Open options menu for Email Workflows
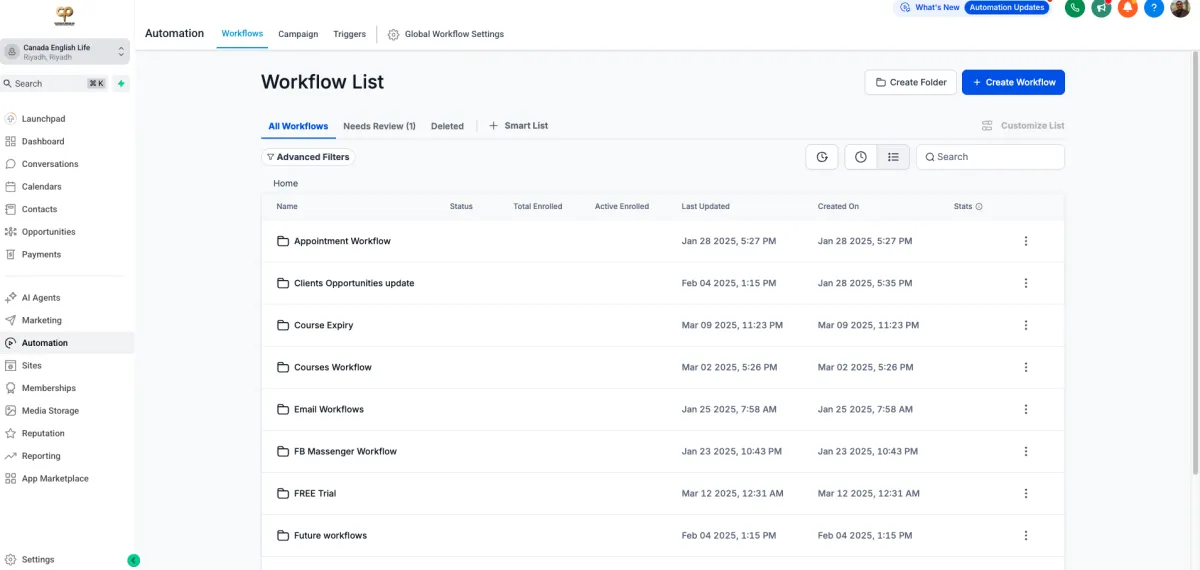This screenshot has height=570, width=1200. [x=1026, y=409]
